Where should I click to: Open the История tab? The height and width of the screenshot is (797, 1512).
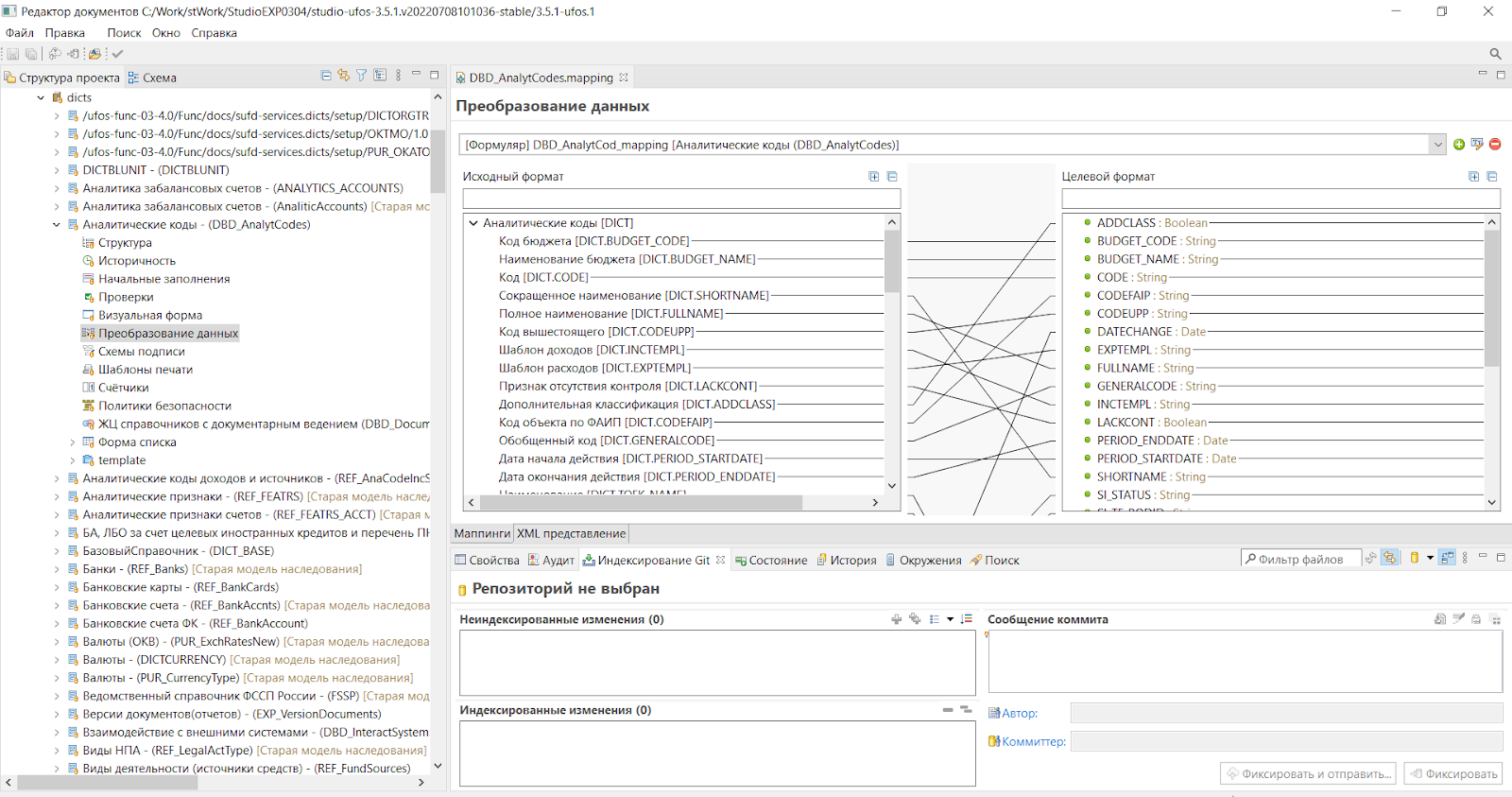point(847,560)
